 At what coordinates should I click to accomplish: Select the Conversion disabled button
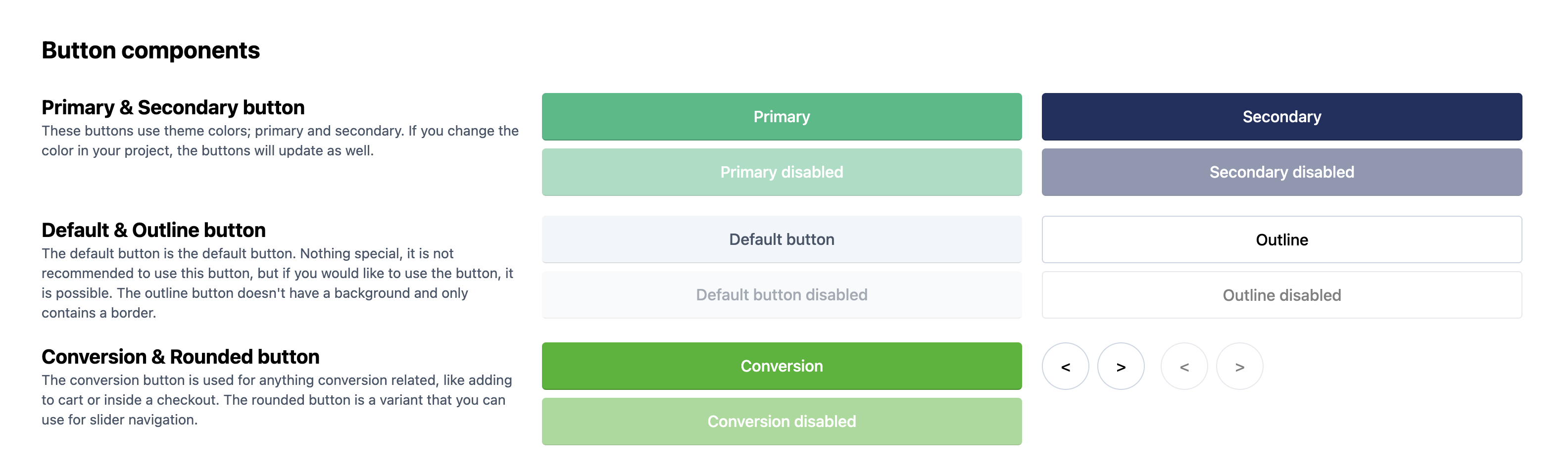782,422
